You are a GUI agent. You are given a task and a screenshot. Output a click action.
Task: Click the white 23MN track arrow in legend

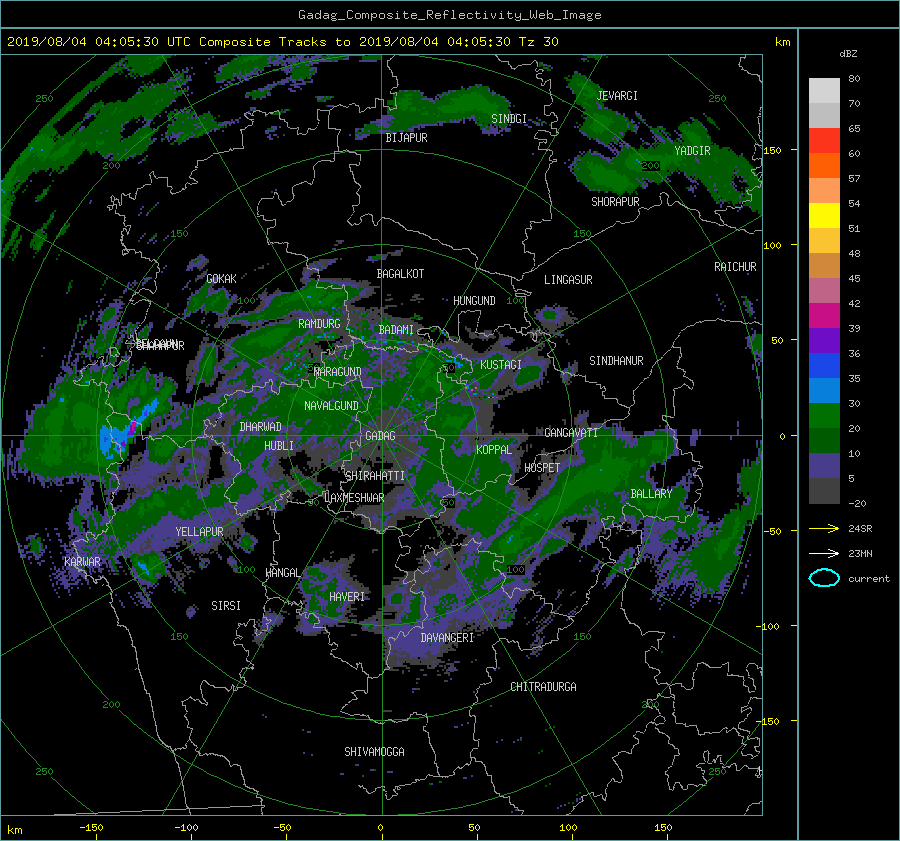[x=824, y=553]
